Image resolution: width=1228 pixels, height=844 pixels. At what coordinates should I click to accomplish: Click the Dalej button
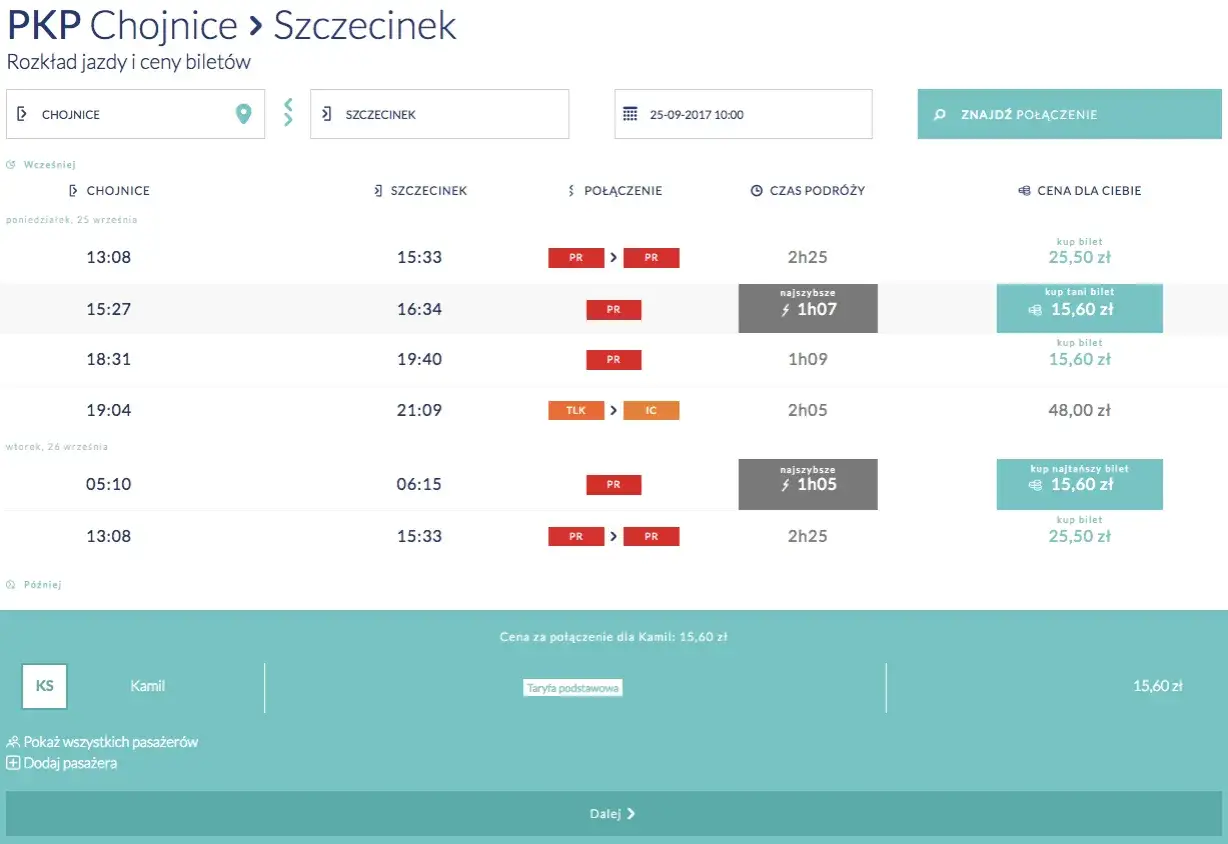tap(614, 814)
